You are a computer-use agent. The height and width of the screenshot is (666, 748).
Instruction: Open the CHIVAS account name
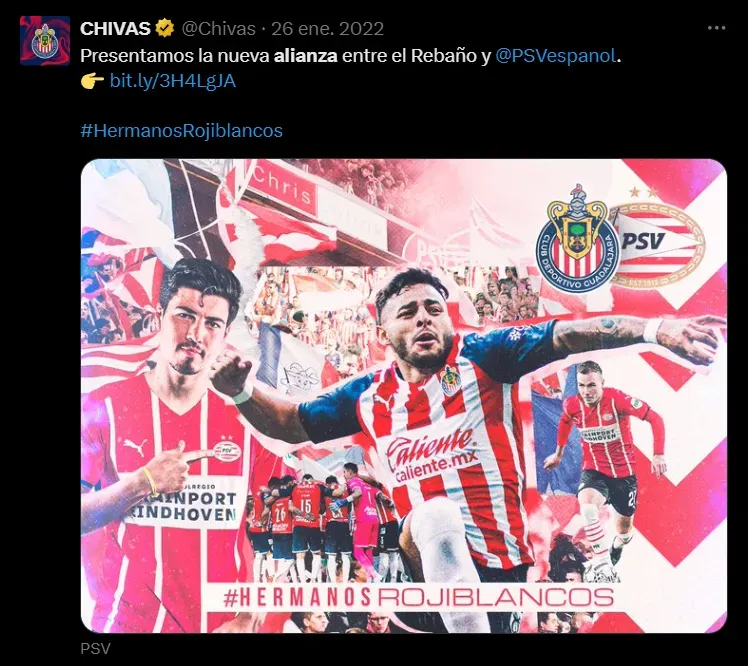[x=115, y=29]
